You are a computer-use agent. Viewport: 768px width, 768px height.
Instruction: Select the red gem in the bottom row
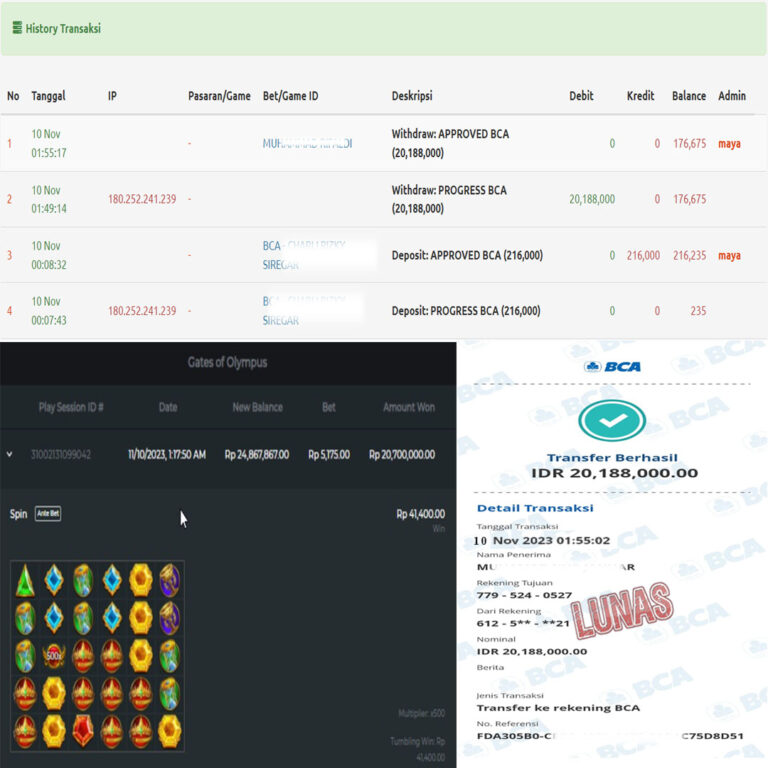[82, 731]
